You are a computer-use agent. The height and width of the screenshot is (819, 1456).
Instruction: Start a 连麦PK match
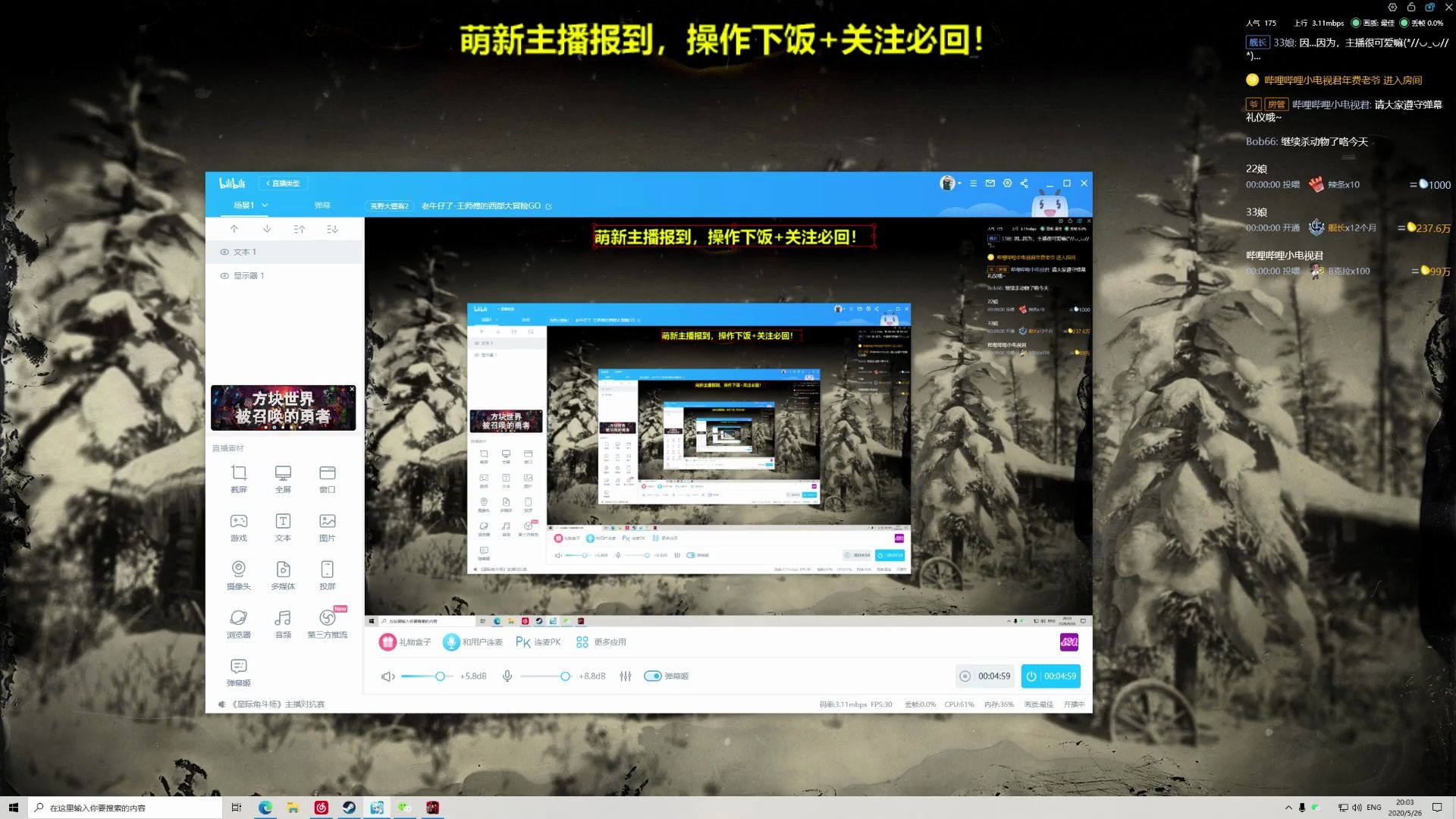538,641
